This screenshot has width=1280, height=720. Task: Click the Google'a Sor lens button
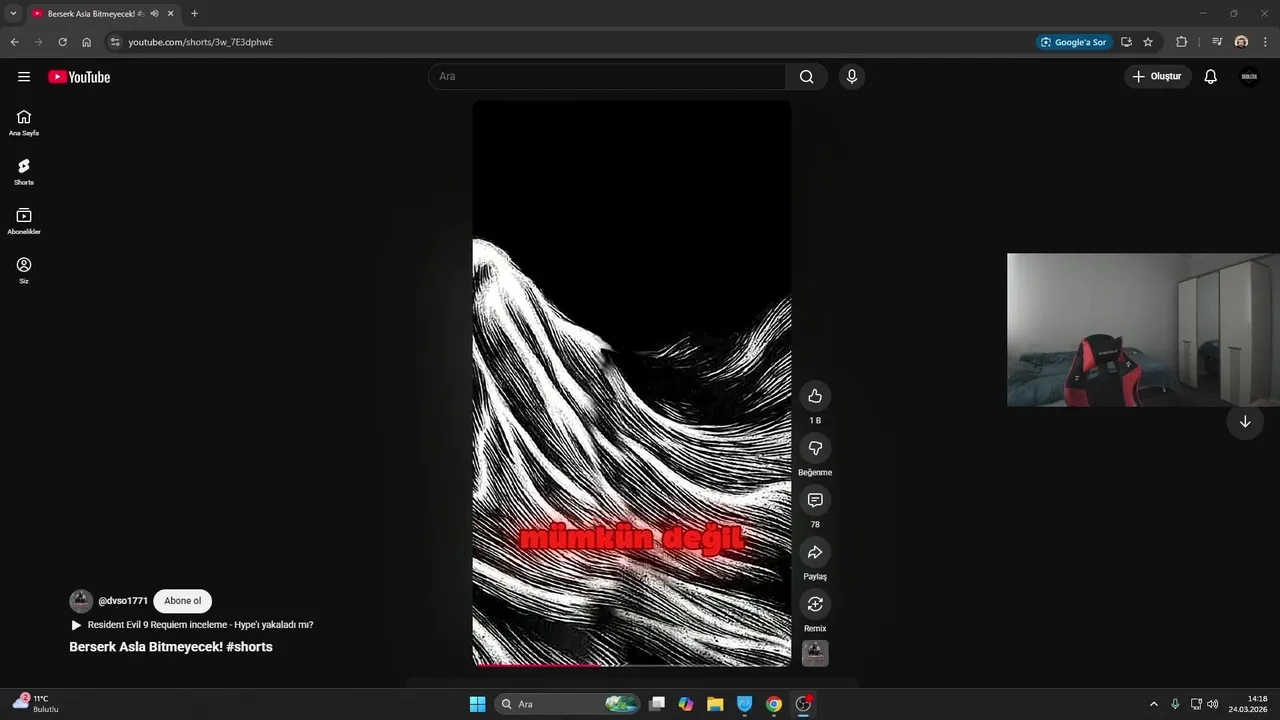coord(1074,42)
